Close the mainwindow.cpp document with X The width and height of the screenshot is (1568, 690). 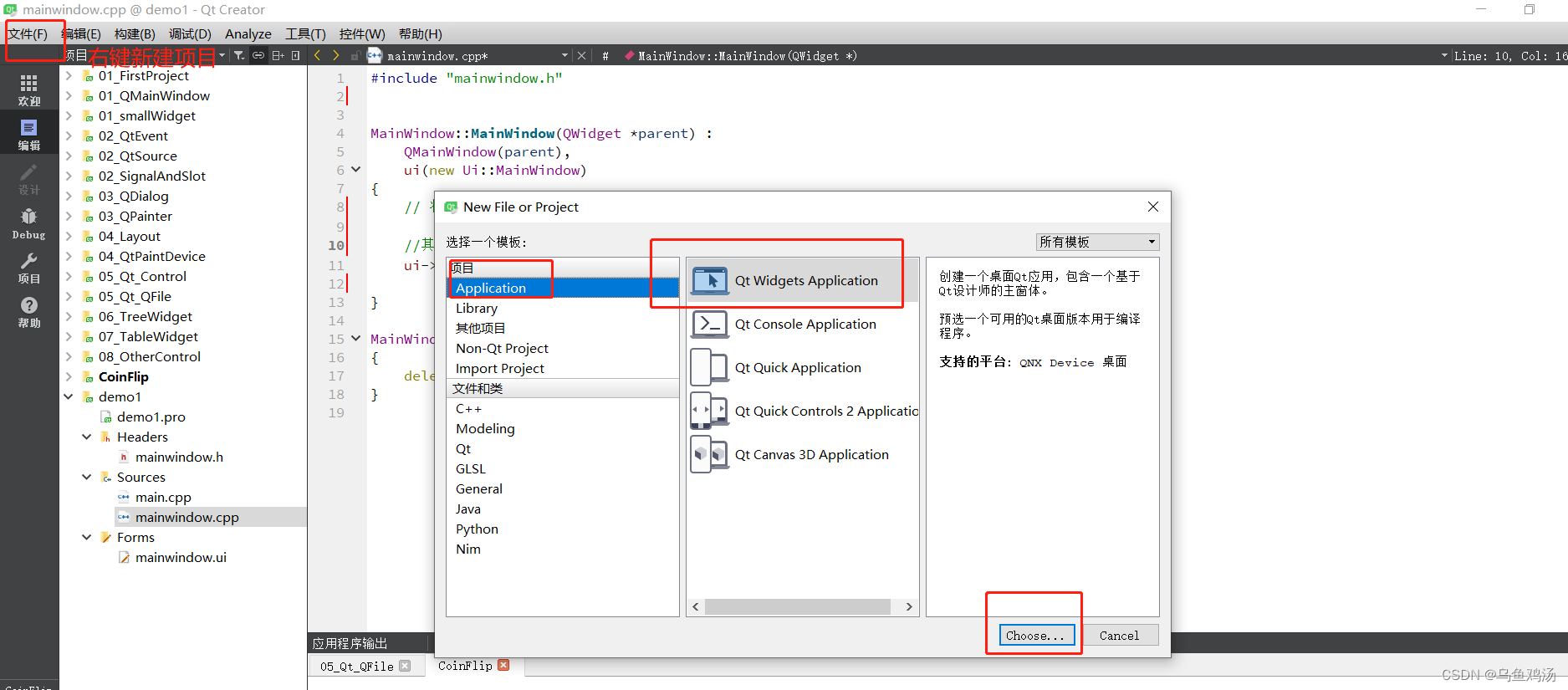(582, 56)
